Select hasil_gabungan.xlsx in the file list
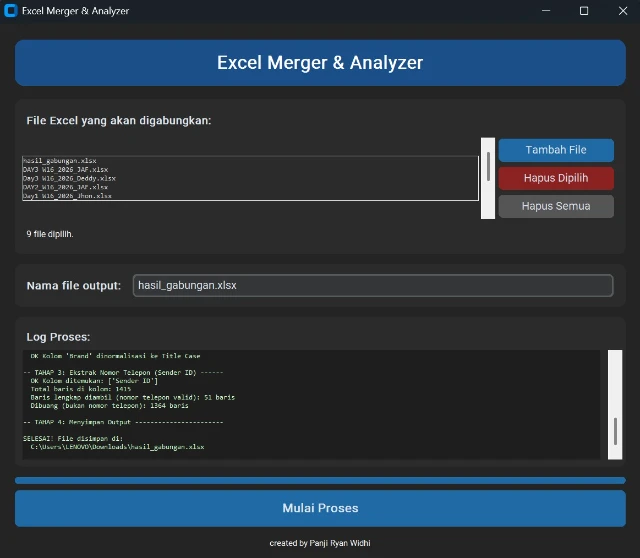The width and height of the screenshot is (640, 558). (x=60, y=160)
